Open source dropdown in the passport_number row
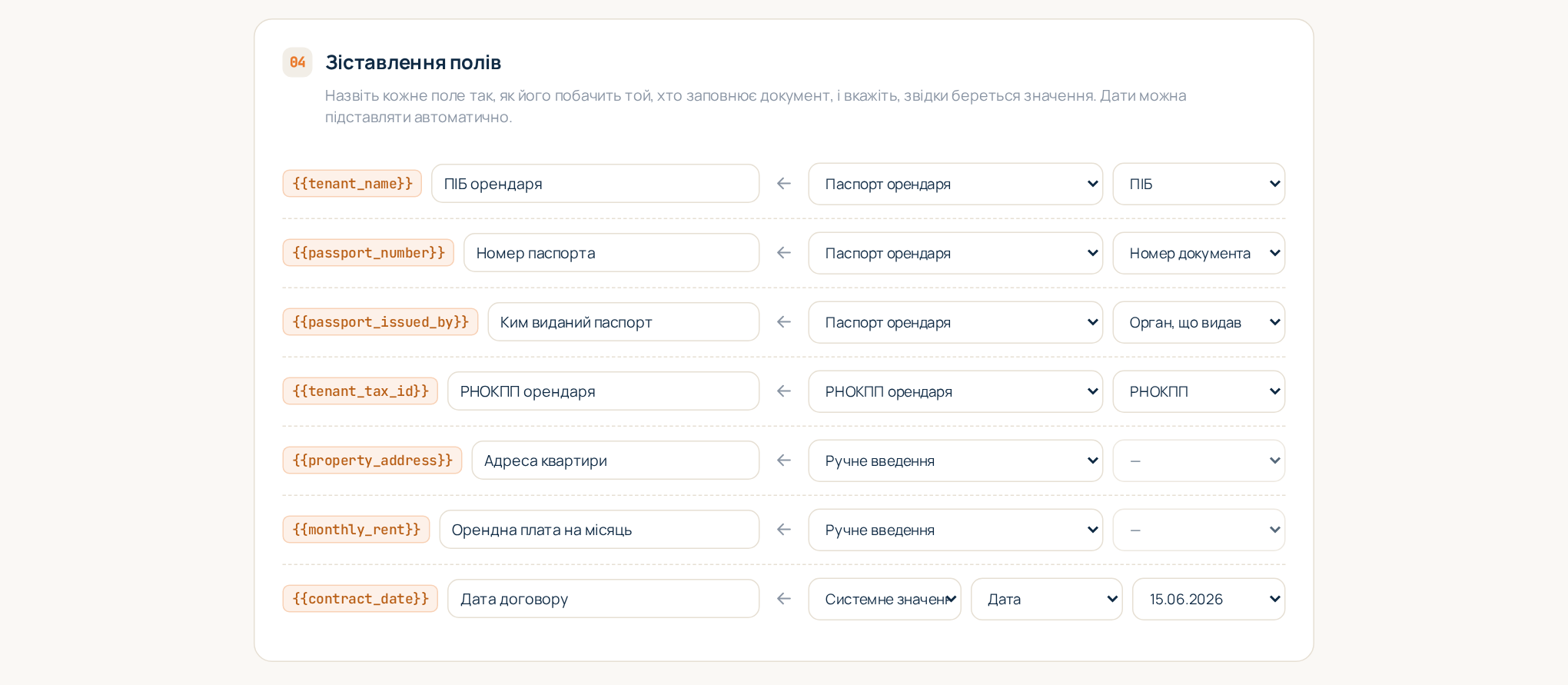 (955, 253)
